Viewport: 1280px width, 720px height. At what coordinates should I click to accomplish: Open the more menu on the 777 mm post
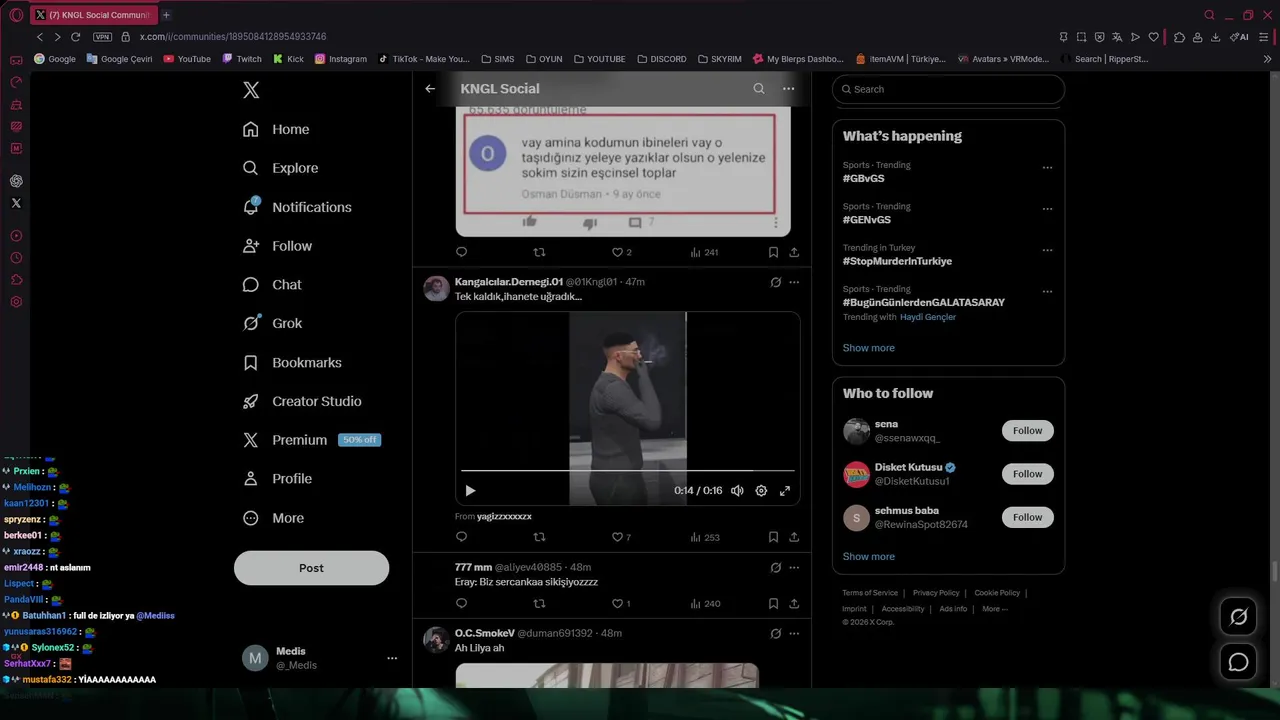tap(794, 568)
